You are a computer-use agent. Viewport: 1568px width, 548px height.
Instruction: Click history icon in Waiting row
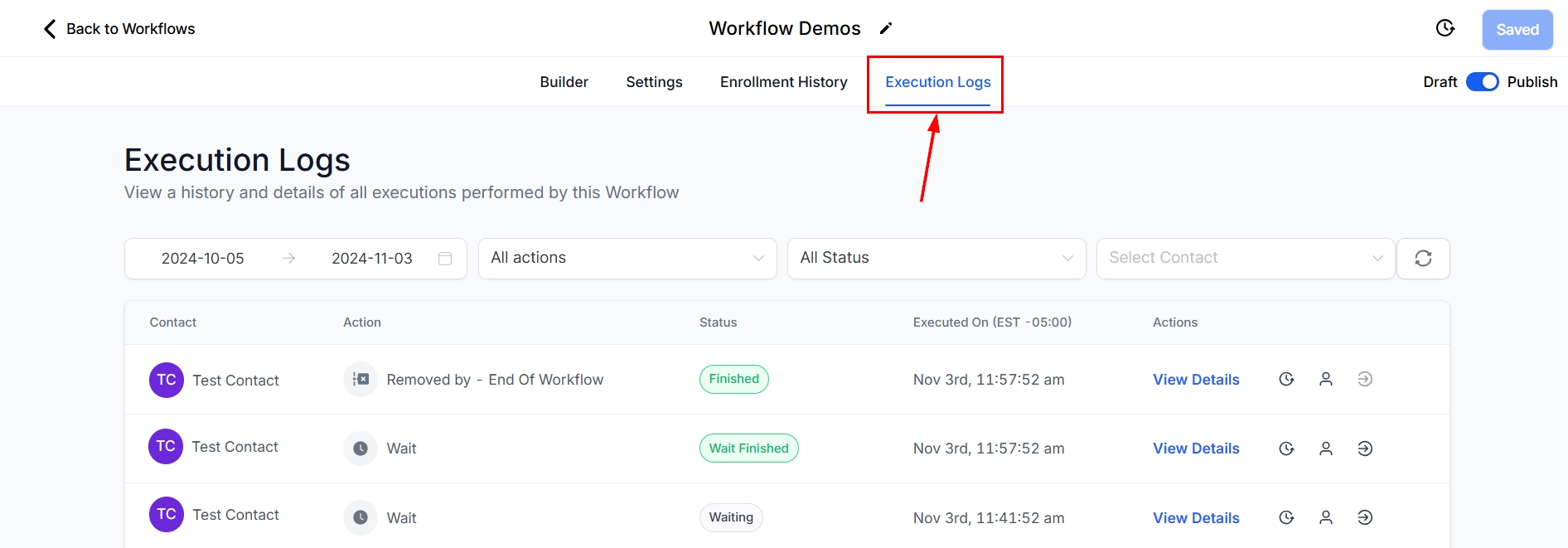pyautogui.click(x=1286, y=518)
